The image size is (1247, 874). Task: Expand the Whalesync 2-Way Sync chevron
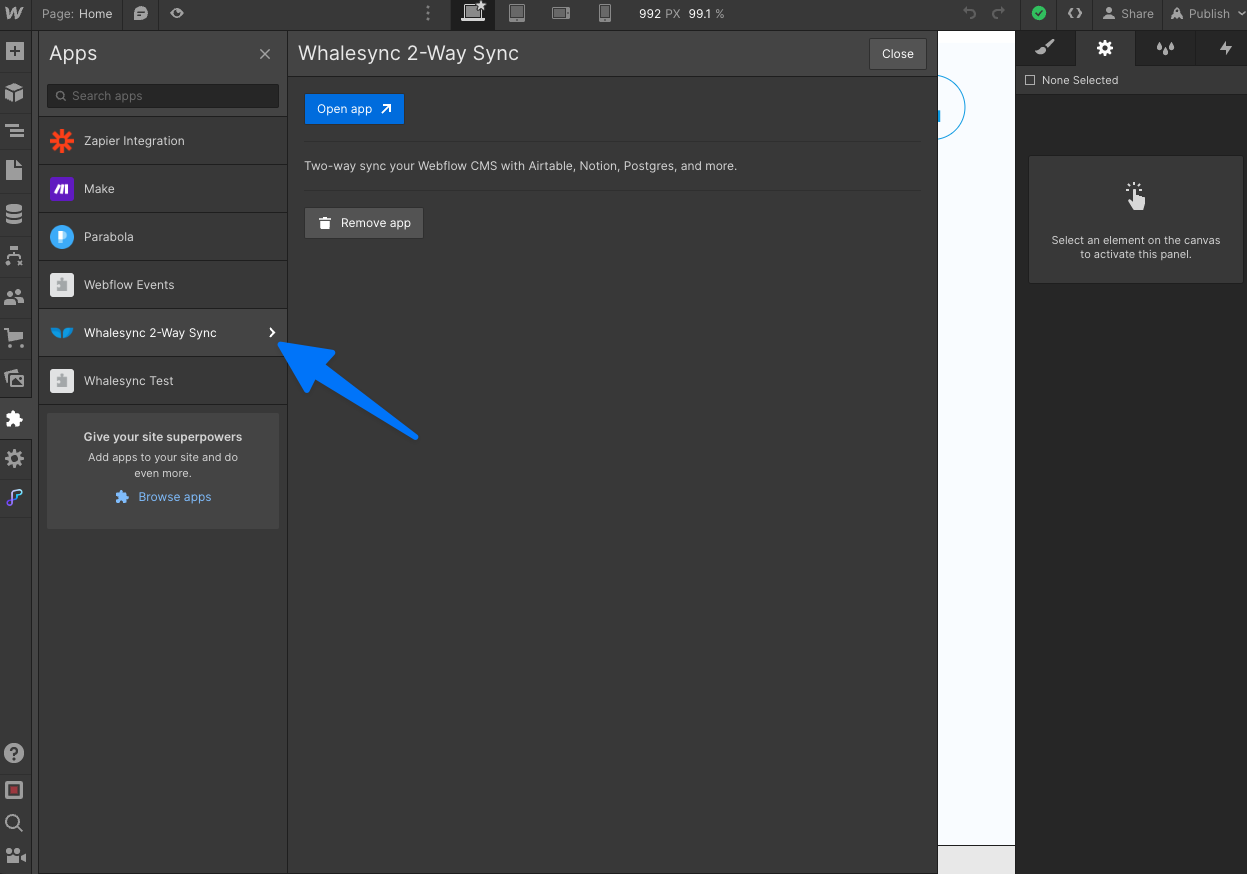[x=272, y=333]
